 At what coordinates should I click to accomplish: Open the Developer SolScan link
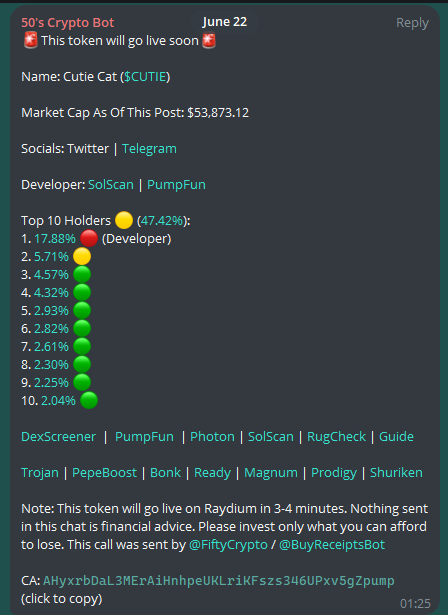click(111, 185)
